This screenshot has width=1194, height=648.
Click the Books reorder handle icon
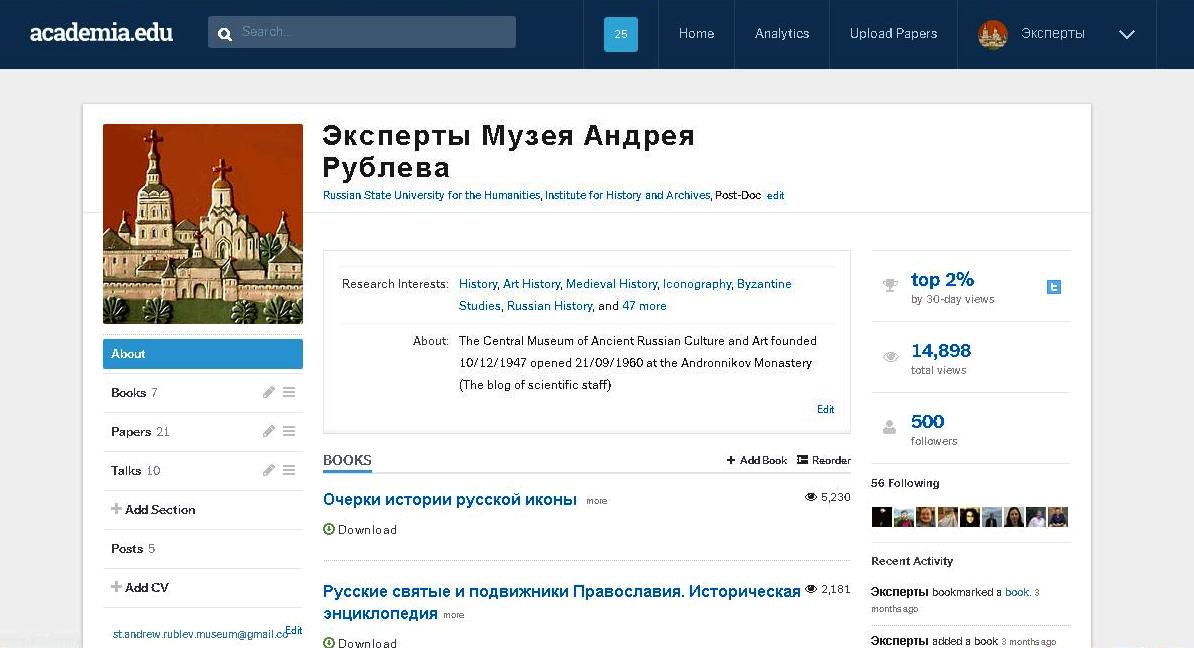coord(289,392)
